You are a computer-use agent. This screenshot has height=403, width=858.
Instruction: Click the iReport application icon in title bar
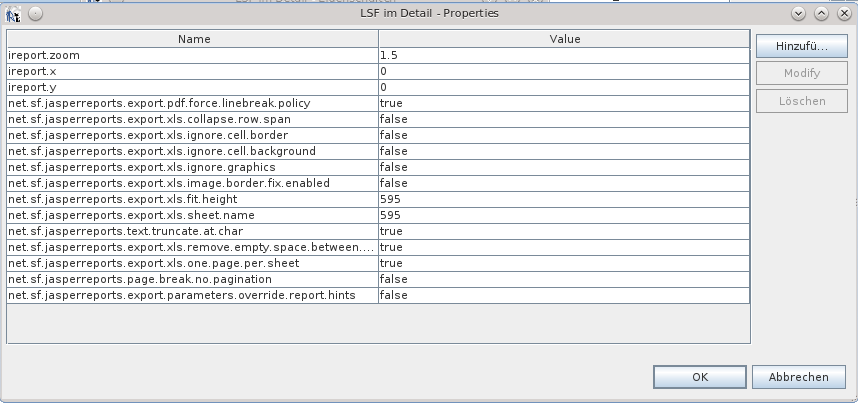pyautogui.click(x=13, y=14)
